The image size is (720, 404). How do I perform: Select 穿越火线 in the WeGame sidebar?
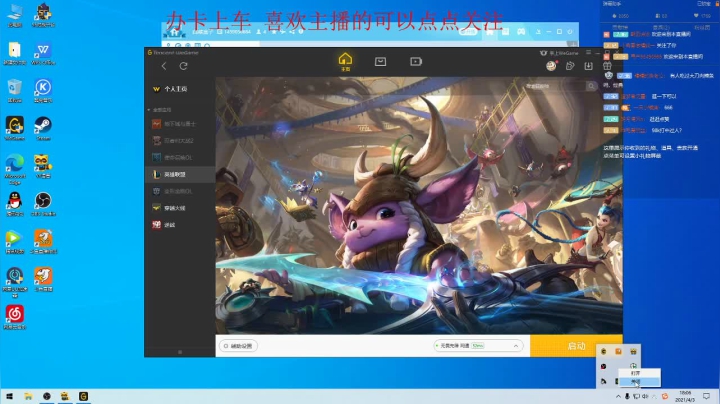pyautogui.click(x=180, y=208)
